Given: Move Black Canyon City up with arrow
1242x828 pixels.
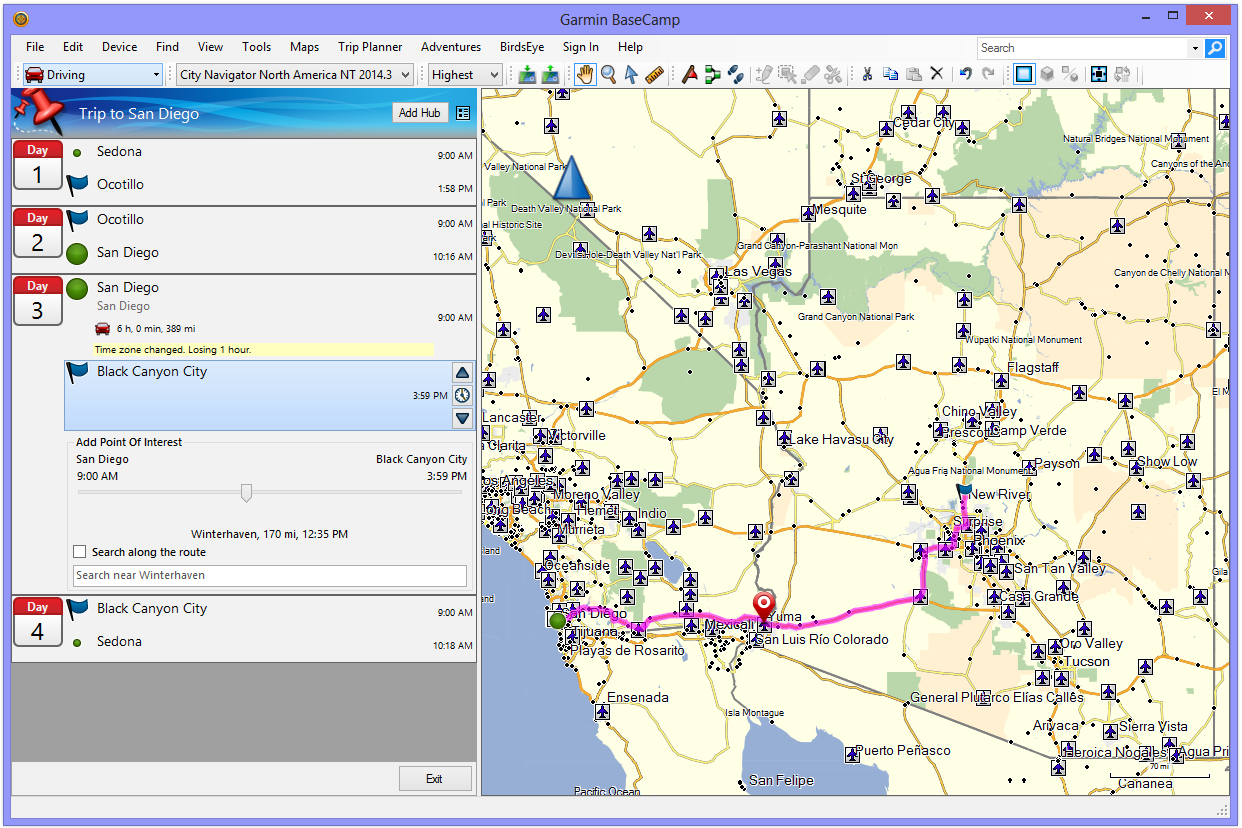Looking at the screenshot, I should point(462,372).
